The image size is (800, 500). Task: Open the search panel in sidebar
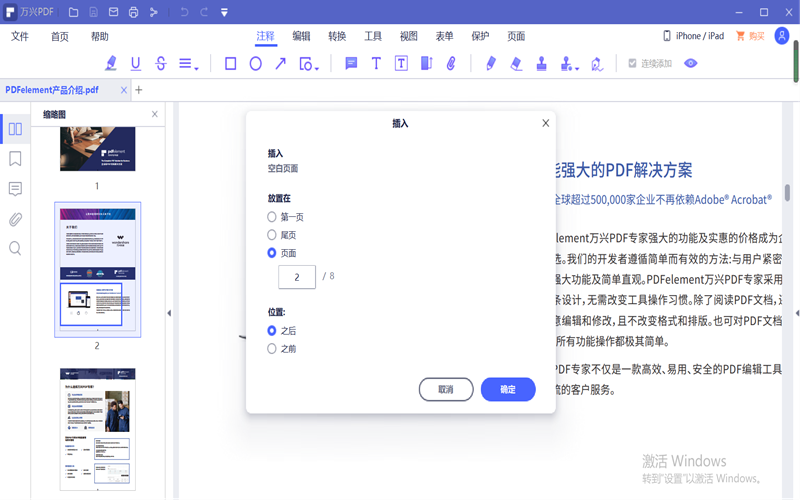15,248
